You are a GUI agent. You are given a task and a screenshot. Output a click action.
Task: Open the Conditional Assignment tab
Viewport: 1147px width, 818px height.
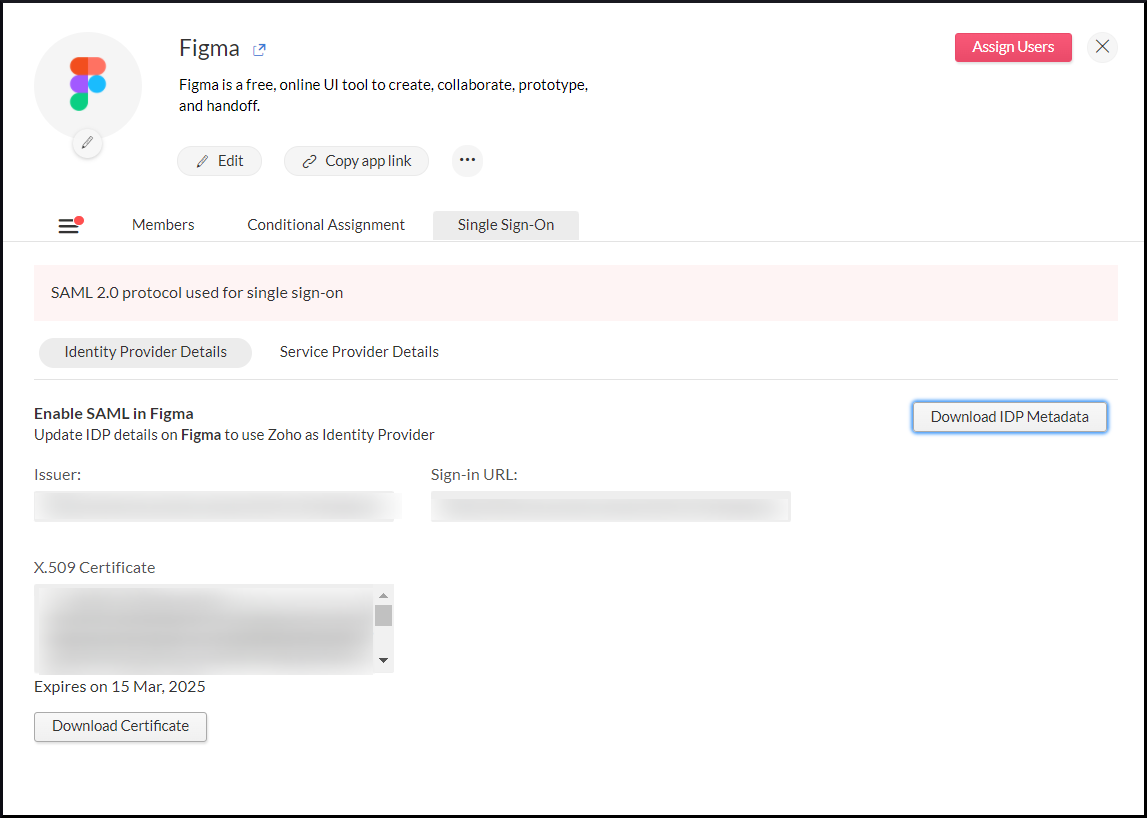326,225
